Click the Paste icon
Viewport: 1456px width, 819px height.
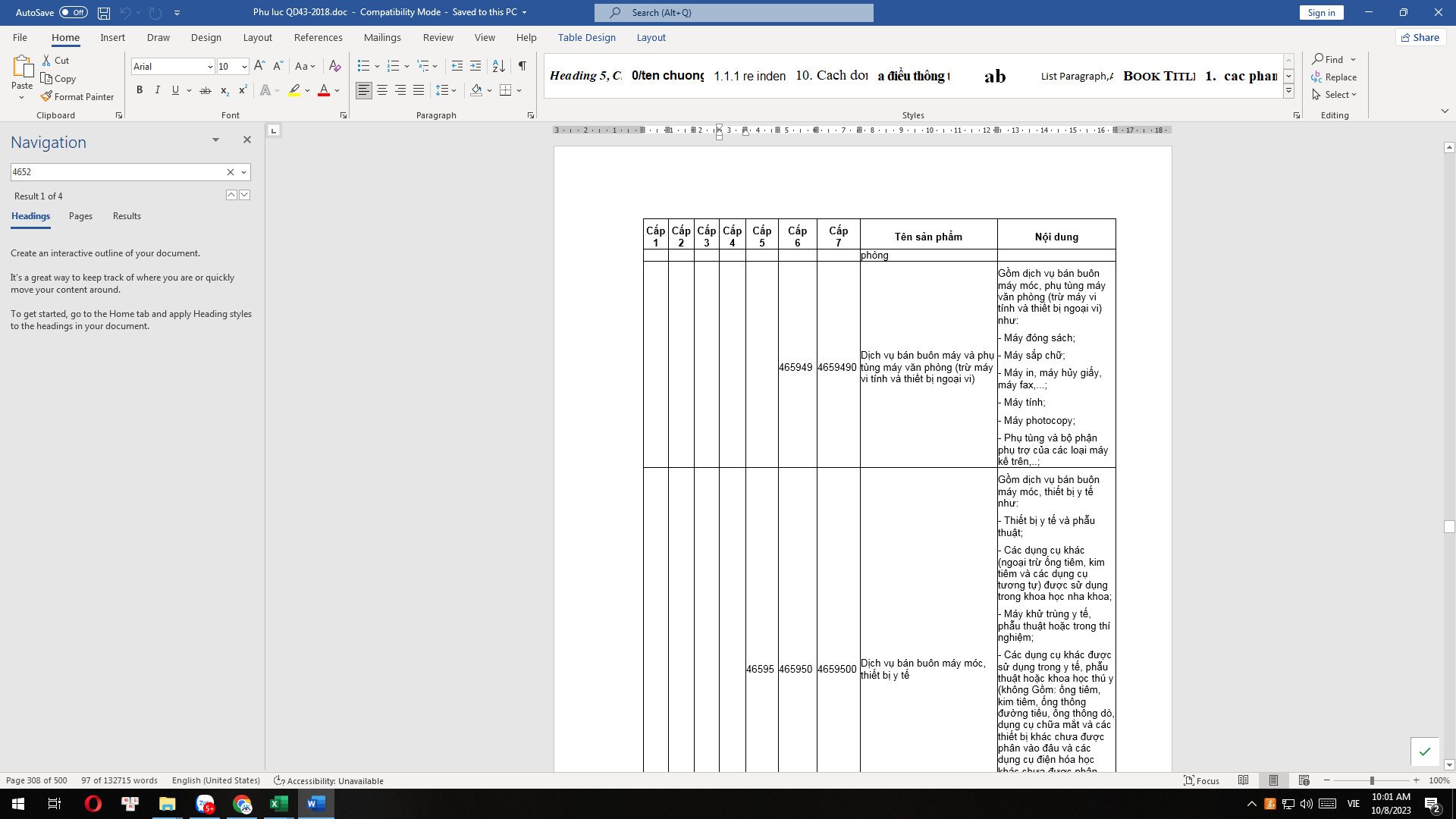[x=22, y=68]
